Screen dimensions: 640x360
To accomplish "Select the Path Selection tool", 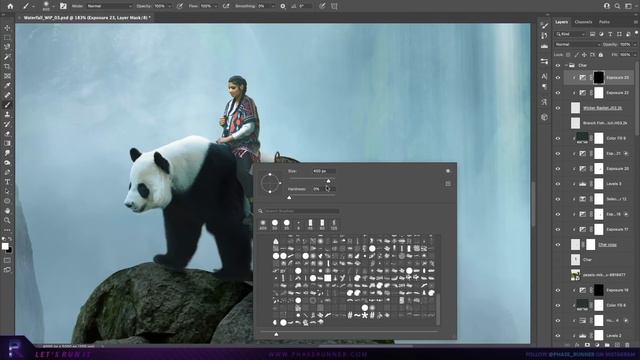I will point(7,191).
